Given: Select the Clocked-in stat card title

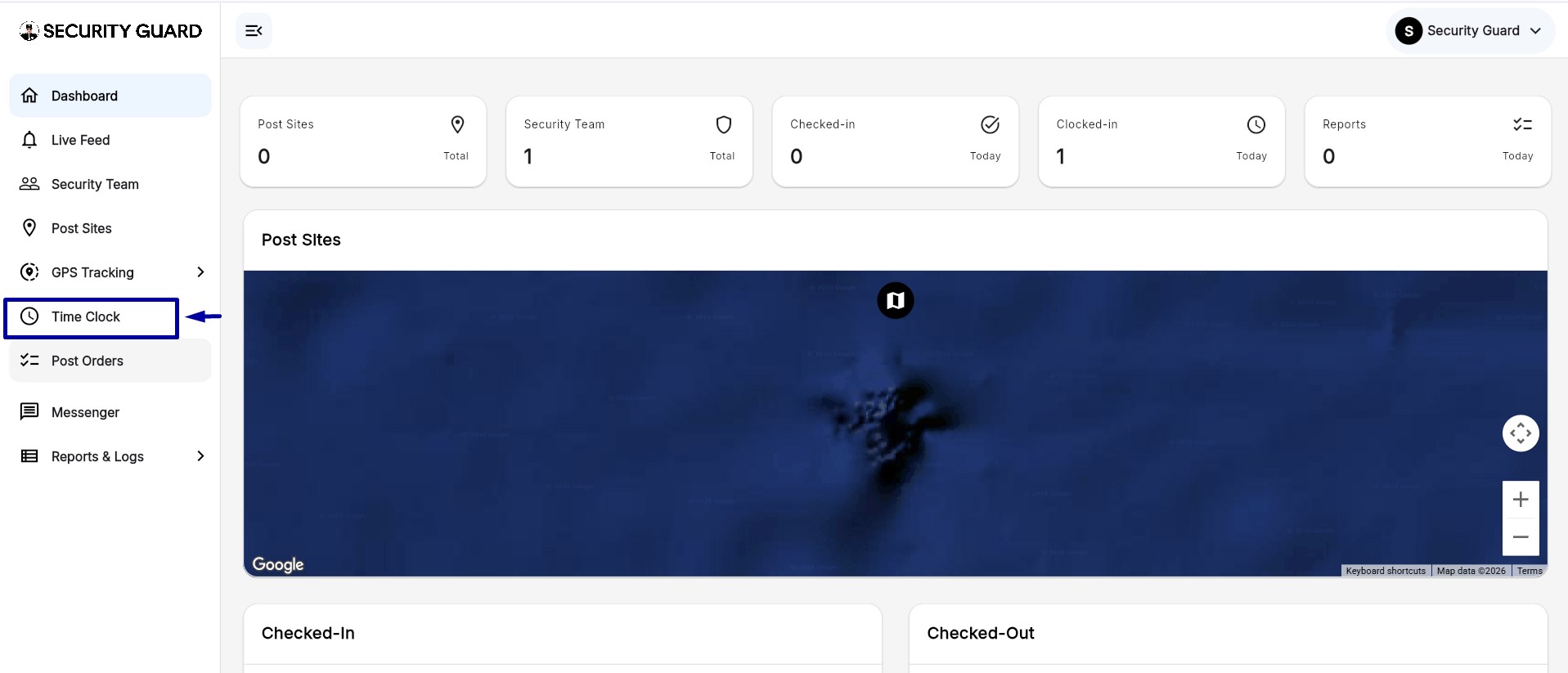Looking at the screenshot, I should click(1086, 124).
